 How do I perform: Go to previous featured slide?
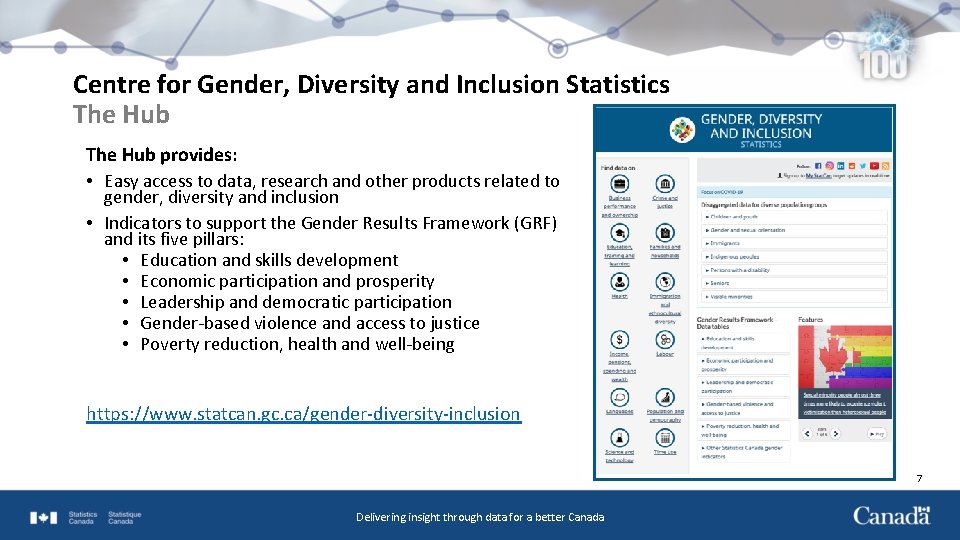807,433
